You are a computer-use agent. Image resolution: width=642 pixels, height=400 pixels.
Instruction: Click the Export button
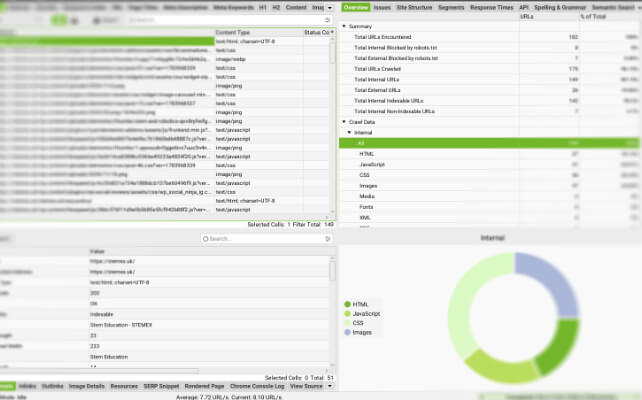tap(105, 20)
